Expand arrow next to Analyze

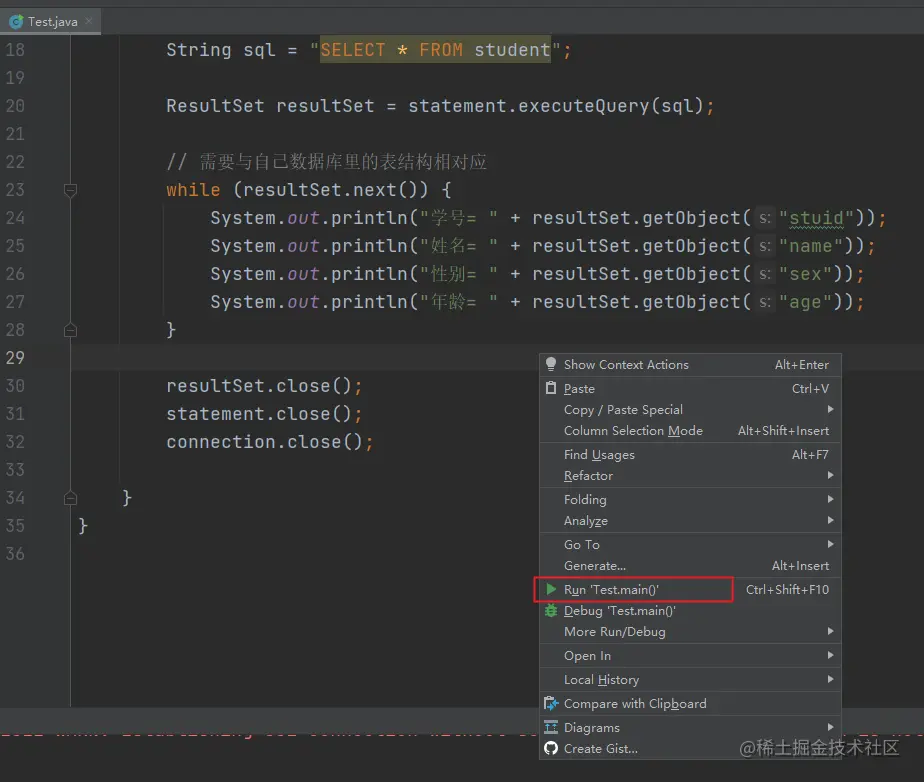[830, 520]
